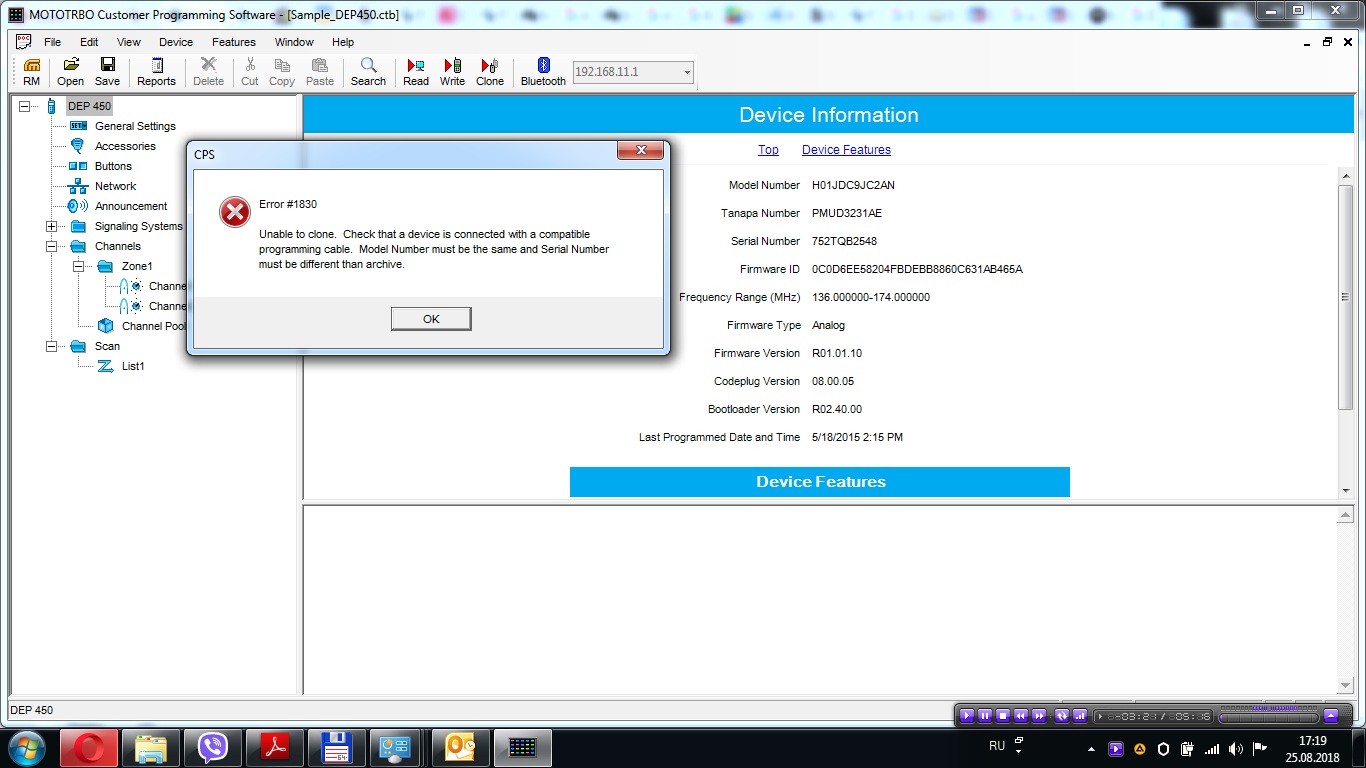Click the Copy toolbar icon
This screenshot has height=768, width=1366.
tap(282, 72)
